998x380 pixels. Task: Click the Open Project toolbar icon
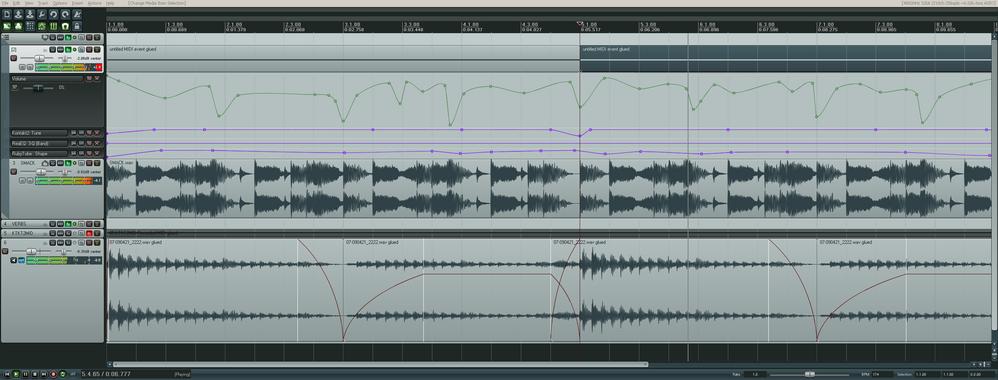(x=18, y=14)
